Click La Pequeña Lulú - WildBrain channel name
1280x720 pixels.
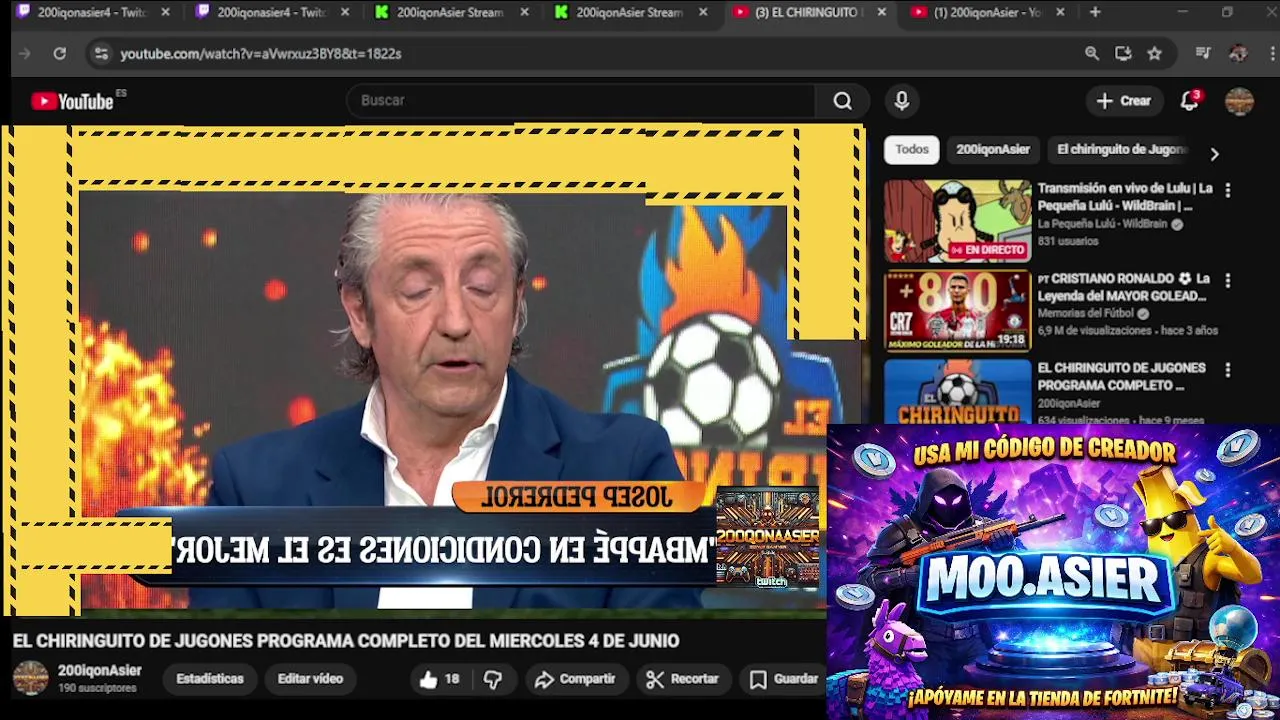click(x=1102, y=224)
